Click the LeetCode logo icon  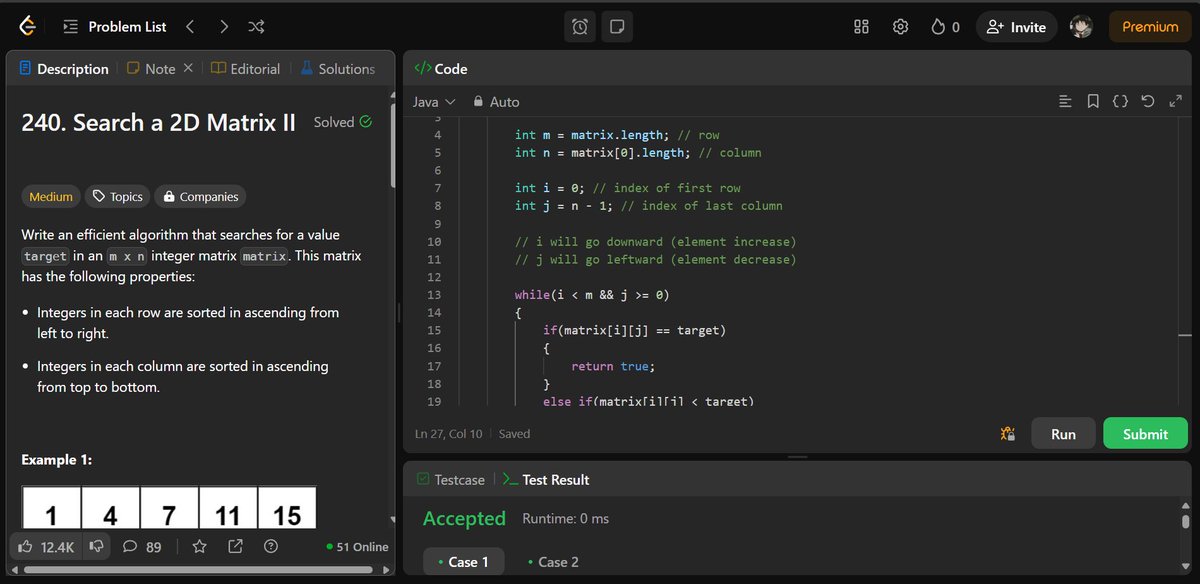point(29,27)
